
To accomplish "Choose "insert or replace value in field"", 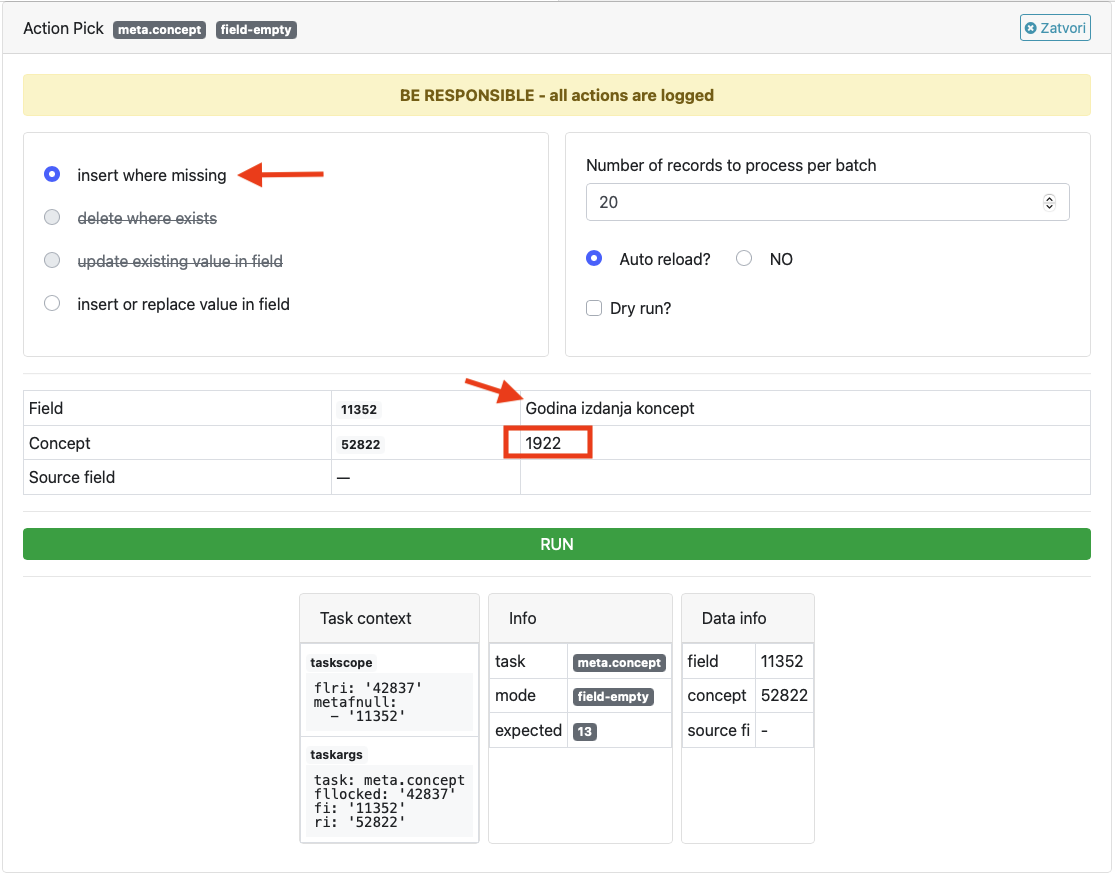I will tap(52, 304).
